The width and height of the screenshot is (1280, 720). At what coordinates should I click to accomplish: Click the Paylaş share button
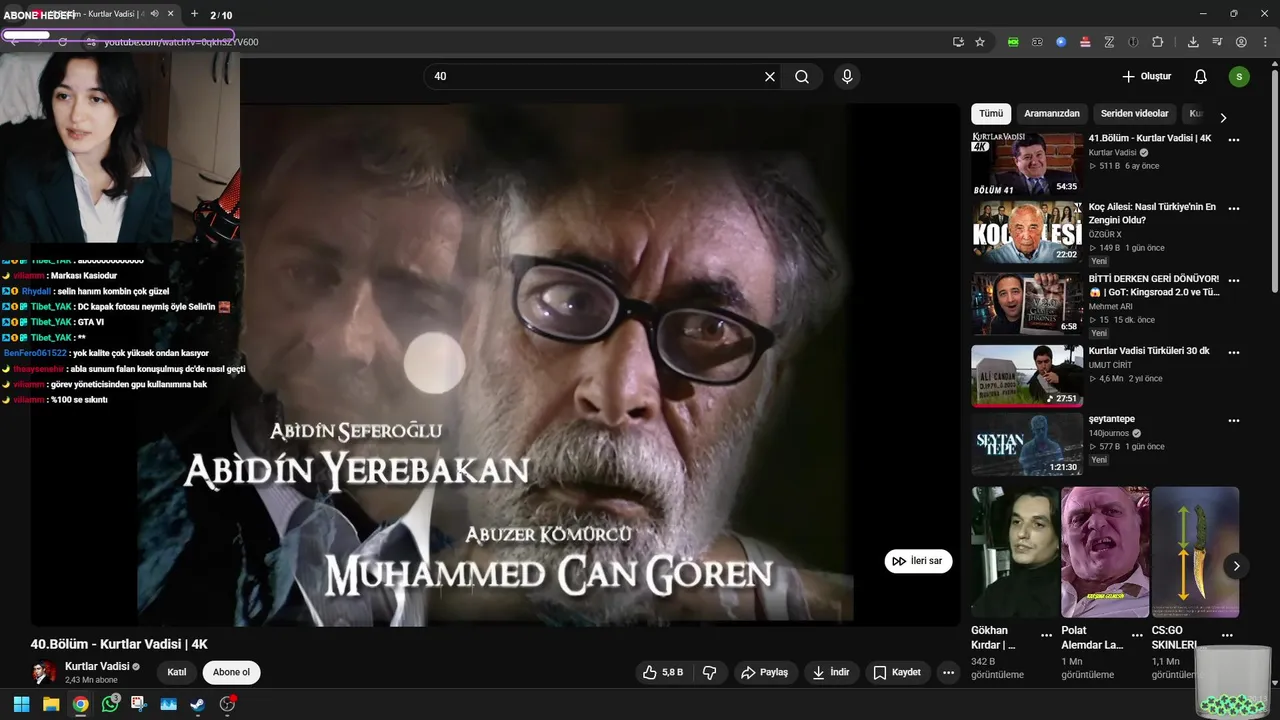click(x=765, y=673)
